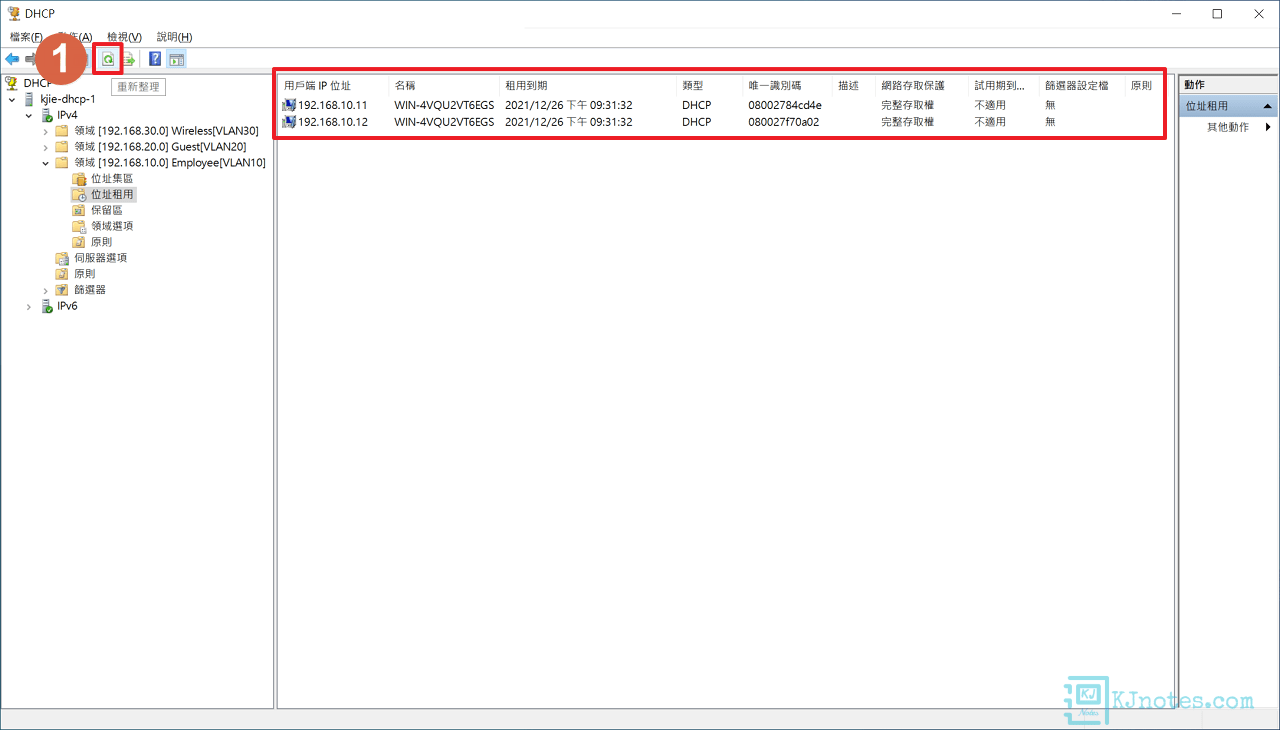Click the lease icon for 192.168.10.12
The height and width of the screenshot is (730, 1280).
pos(289,122)
